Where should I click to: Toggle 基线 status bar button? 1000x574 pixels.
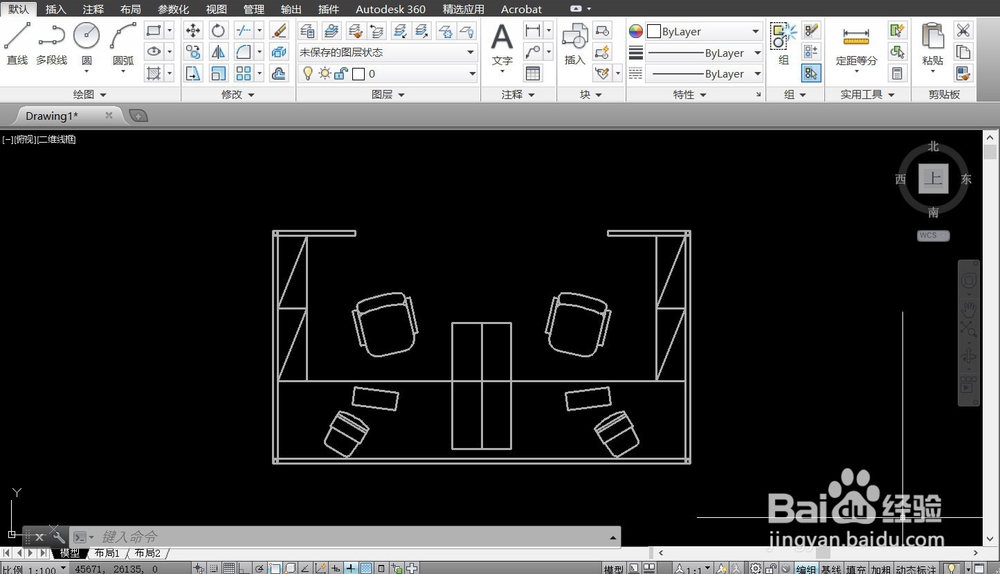point(831,569)
